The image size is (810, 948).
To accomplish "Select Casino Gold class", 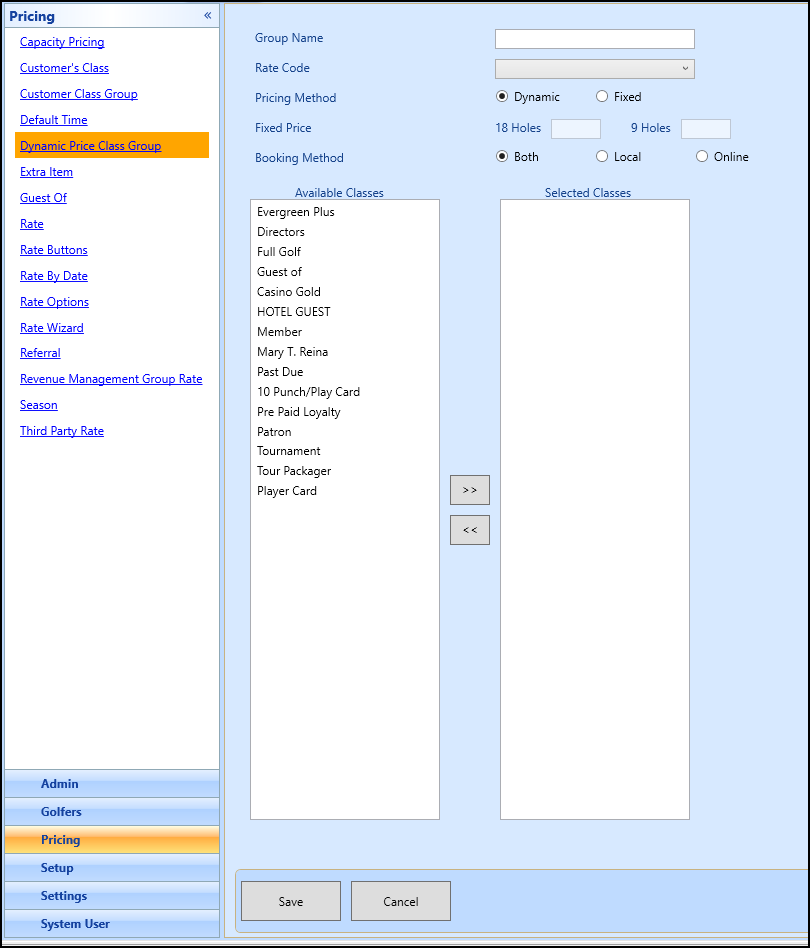I will tap(289, 291).
